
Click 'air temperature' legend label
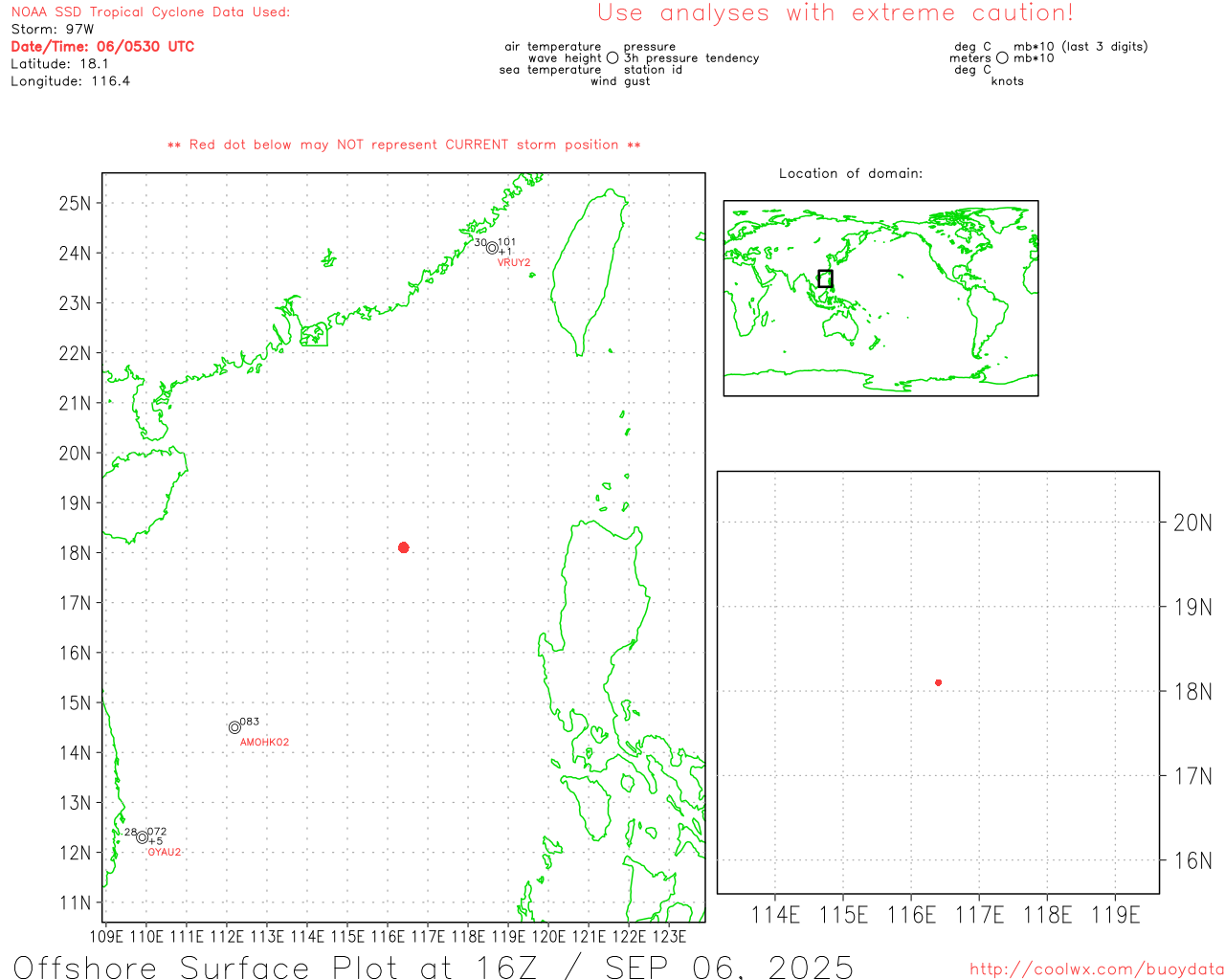[x=553, y=47]
